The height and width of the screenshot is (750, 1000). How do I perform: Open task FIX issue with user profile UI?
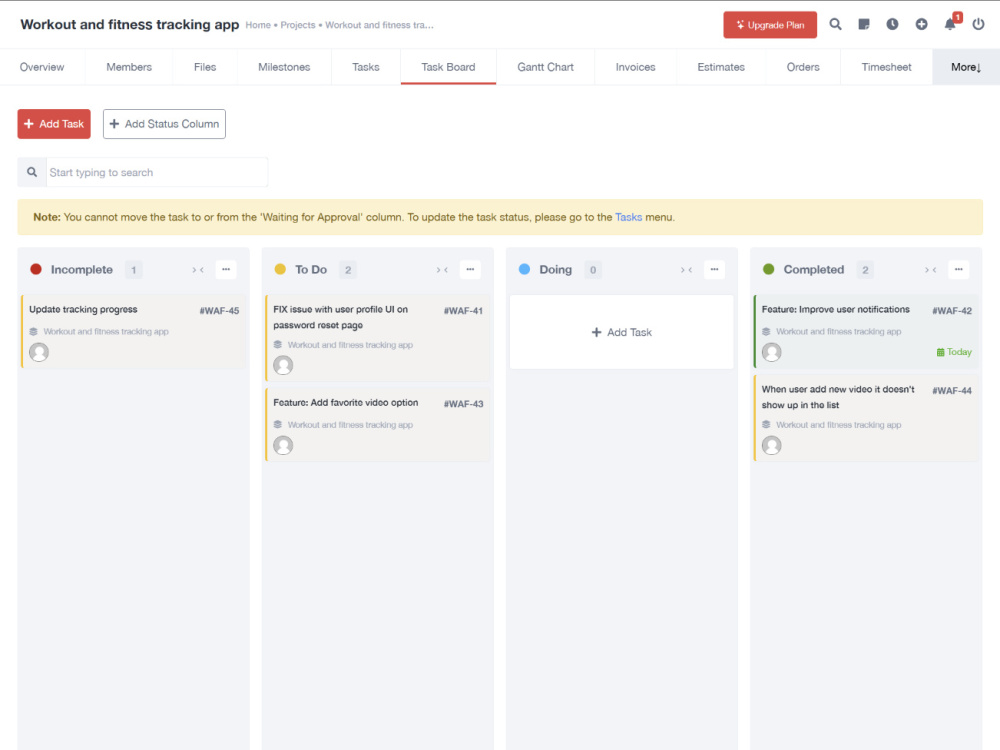click(x=341, y=317)
